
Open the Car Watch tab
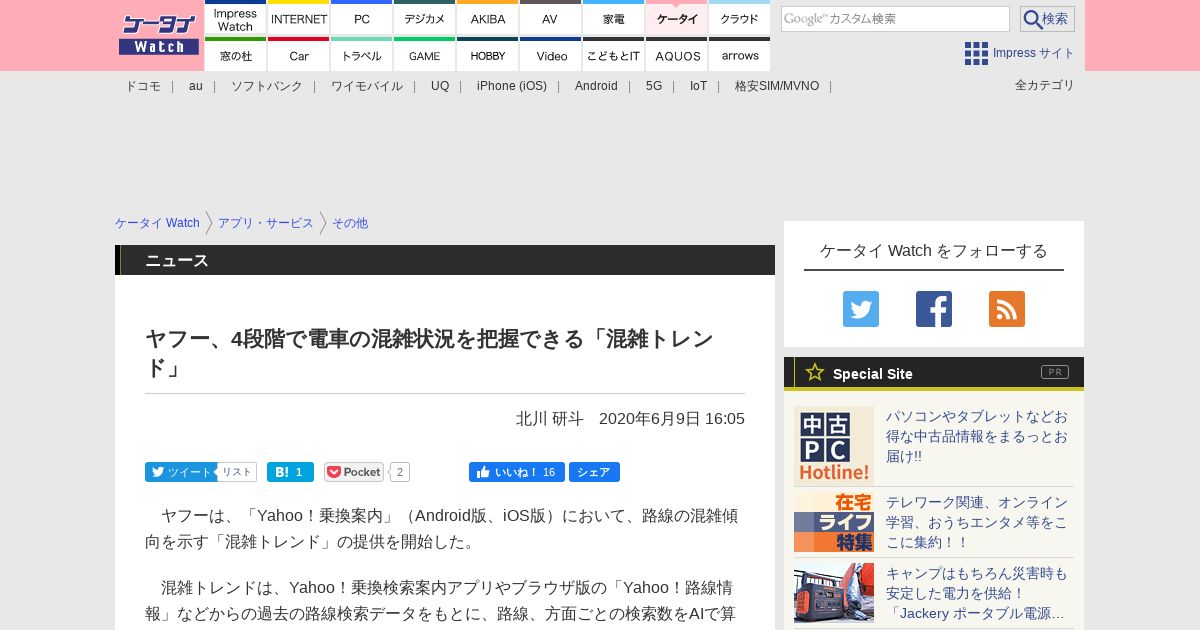pos(299,55)
